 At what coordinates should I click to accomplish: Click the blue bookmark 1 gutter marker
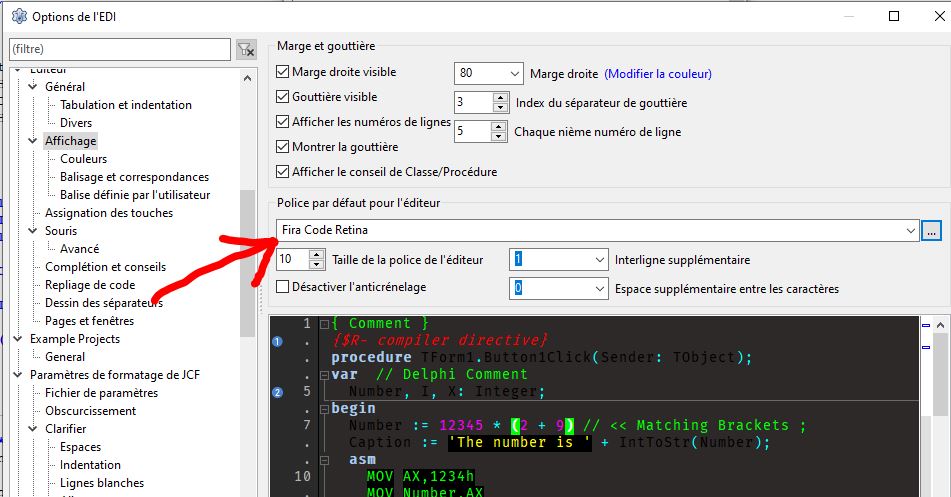click(x=277, y=342)
